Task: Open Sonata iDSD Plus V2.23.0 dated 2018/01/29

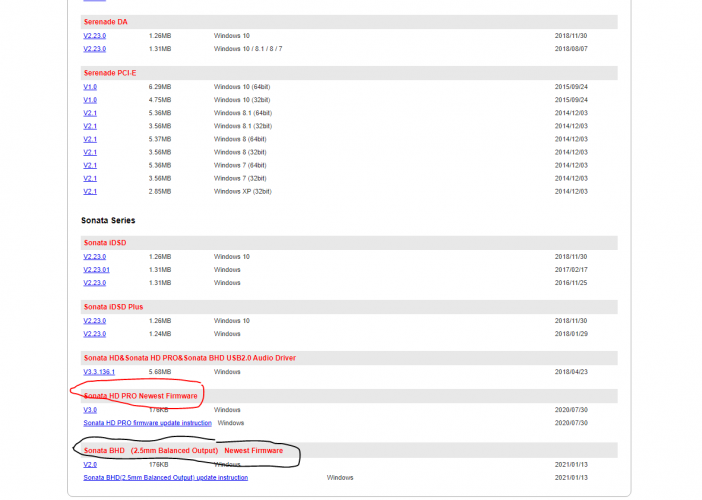Action: click(94, 333)
